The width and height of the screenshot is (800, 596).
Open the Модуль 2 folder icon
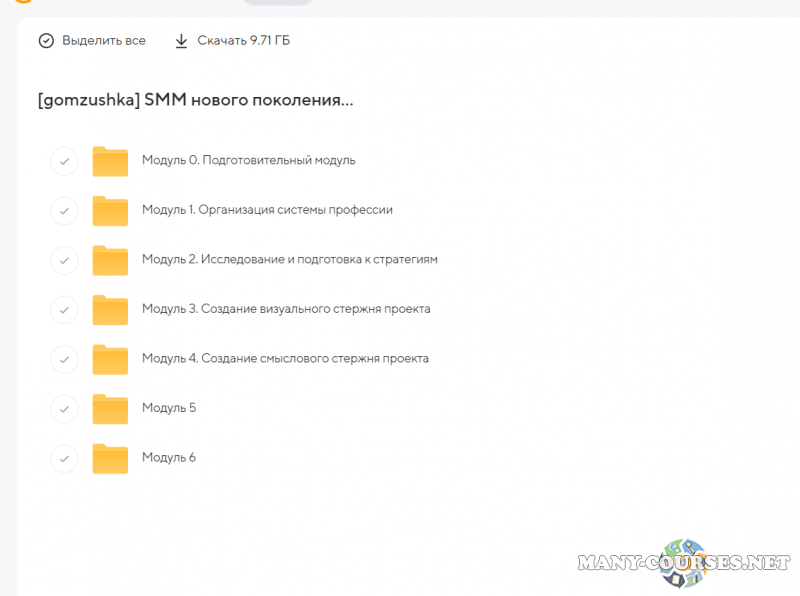(110, 259)
